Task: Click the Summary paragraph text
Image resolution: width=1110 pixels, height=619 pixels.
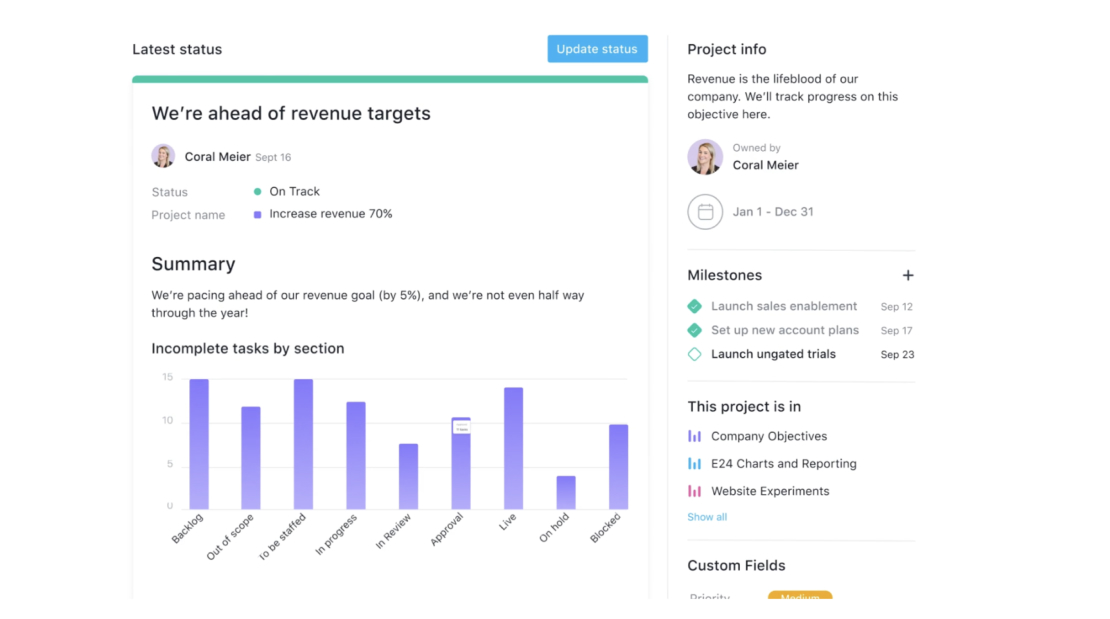Action: coord(367,304)
